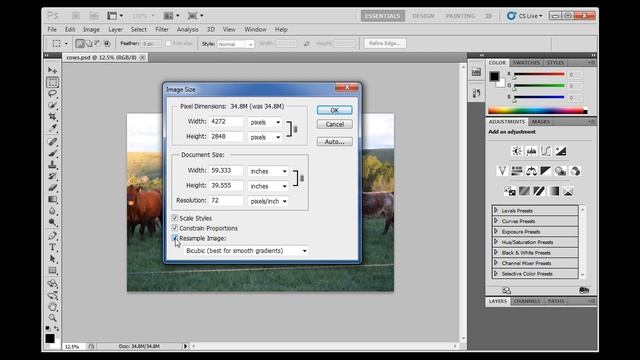Select the Move tool
This screenshot has height=360, width=640.
(52, 71)
